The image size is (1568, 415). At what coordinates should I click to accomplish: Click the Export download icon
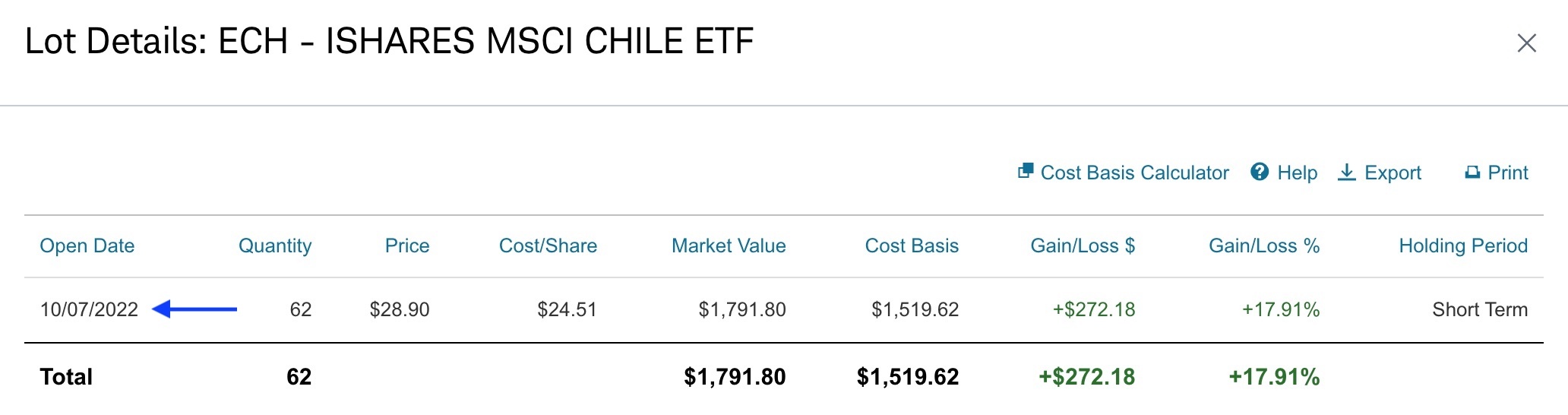click(1347, 173)
